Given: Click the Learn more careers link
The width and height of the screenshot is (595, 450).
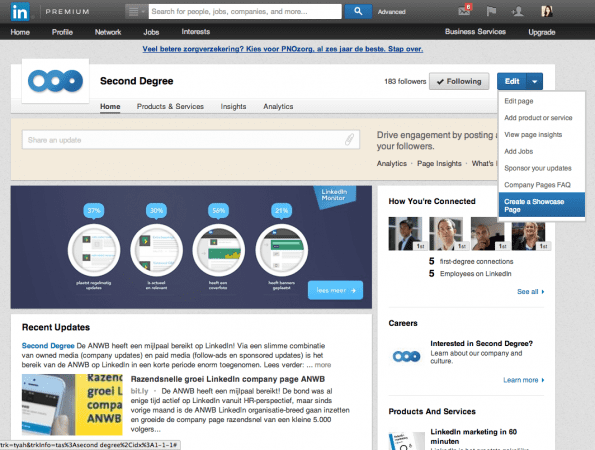Looking at the screenshot, I should click(x=524, y=380).
